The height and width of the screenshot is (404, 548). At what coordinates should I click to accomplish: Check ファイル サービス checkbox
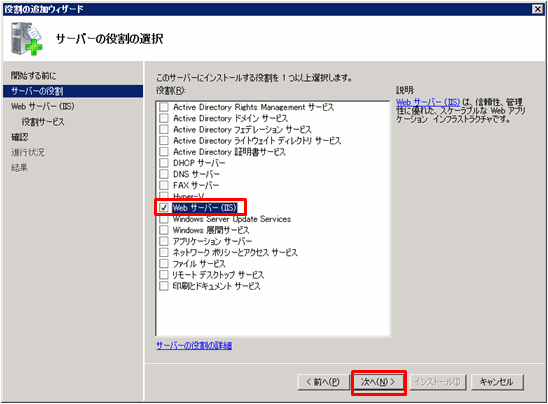(164, 264)
